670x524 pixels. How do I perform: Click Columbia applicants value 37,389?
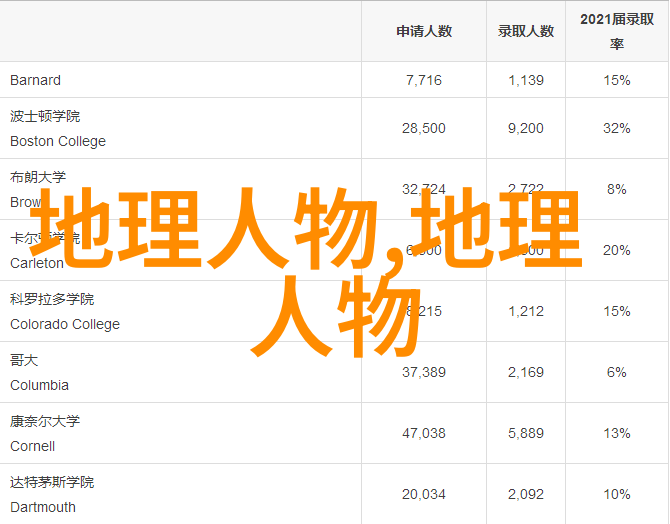[423, 373]
